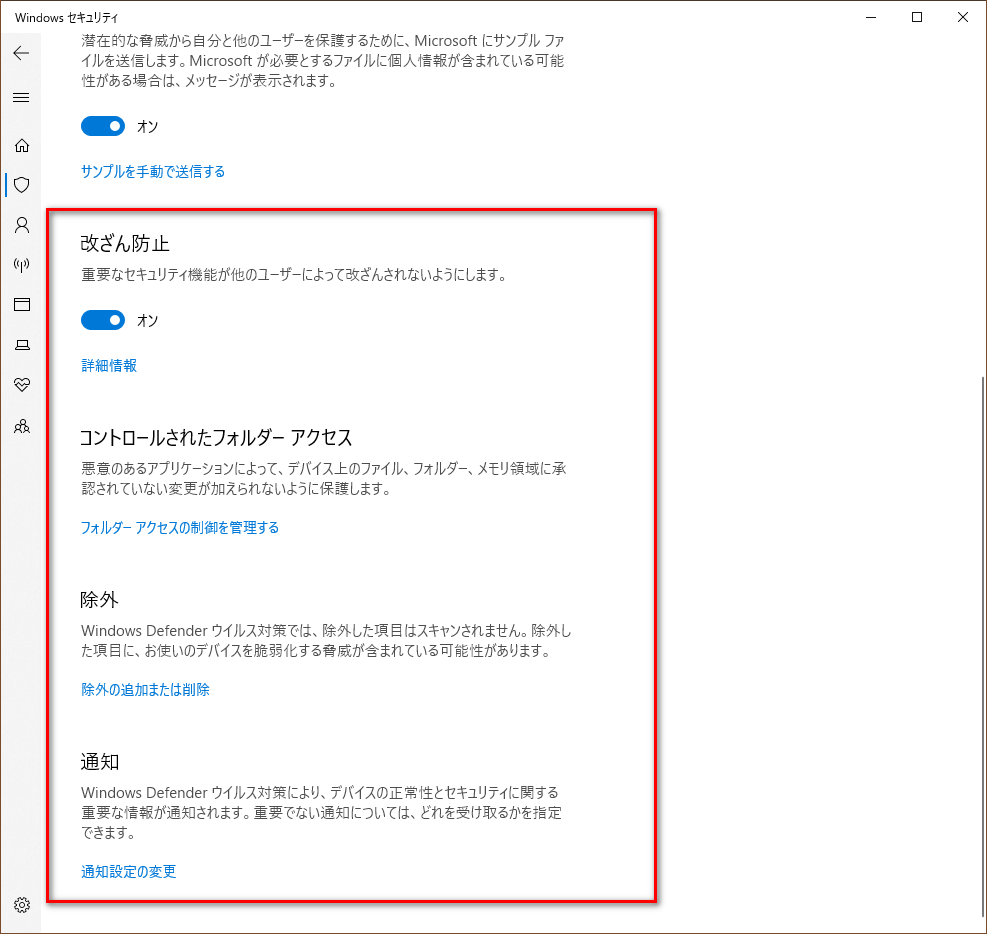Open App & browser control icon
Image resolution: width=987 pixels, height=934 pixels.
click(x=21, y=305)
